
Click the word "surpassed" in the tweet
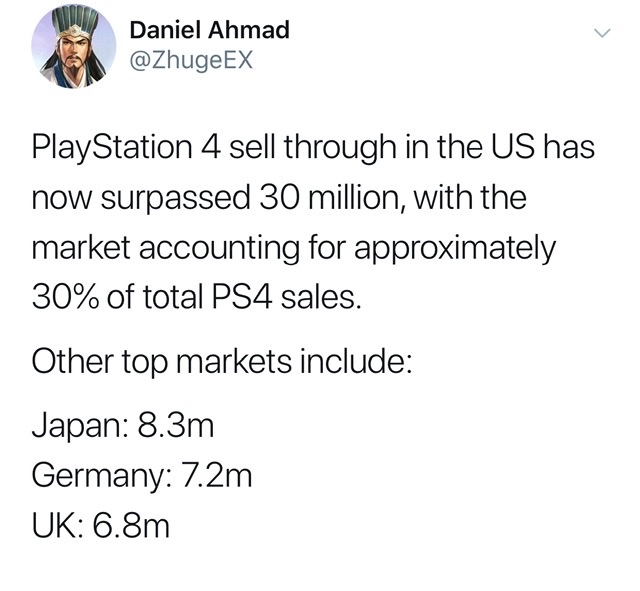click(x=176, y=198)
